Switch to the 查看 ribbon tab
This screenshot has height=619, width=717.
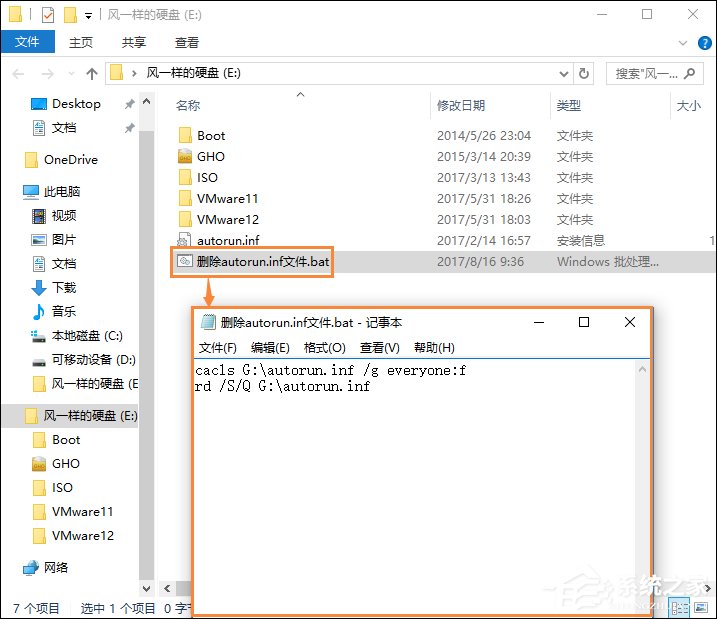187,43
